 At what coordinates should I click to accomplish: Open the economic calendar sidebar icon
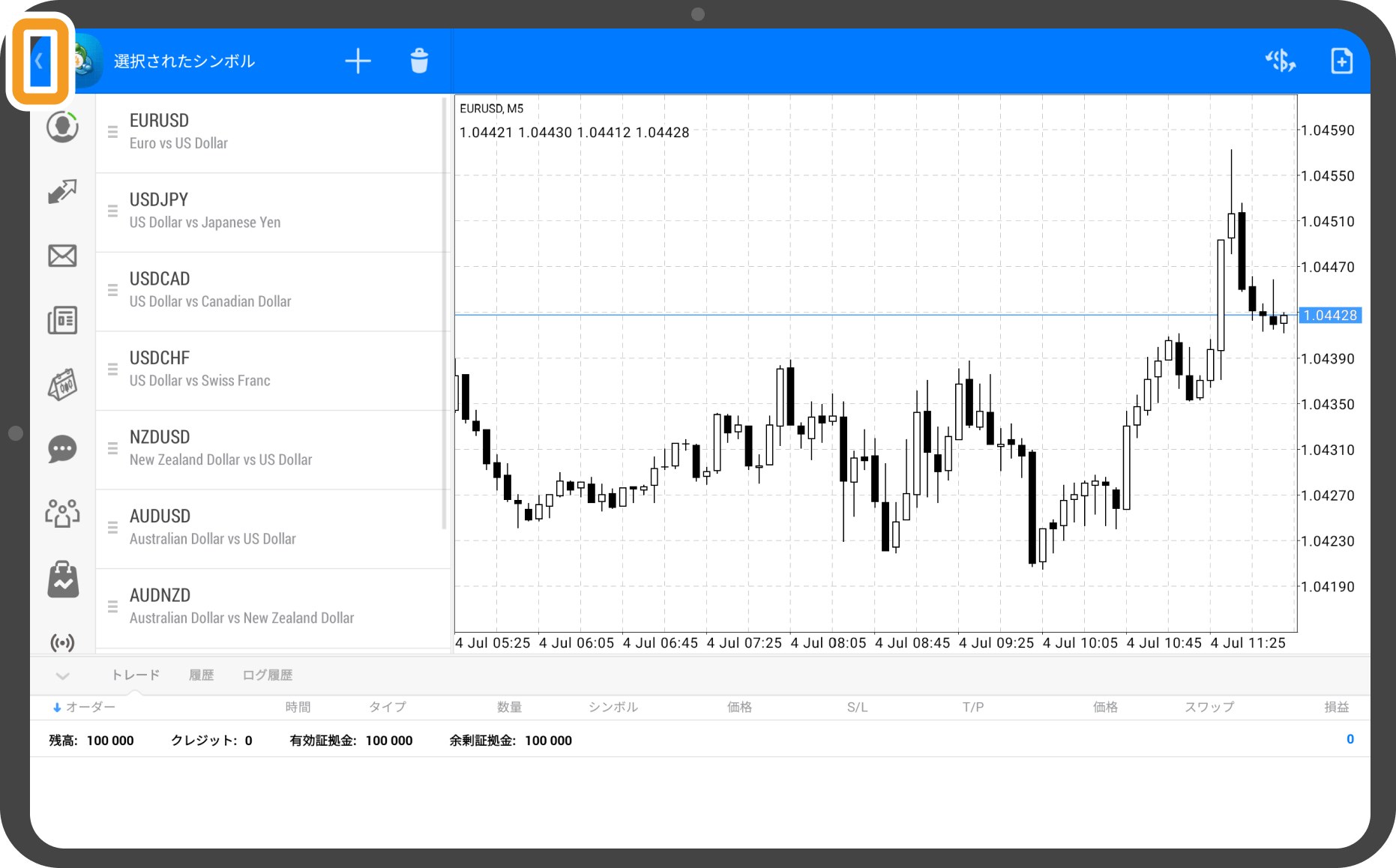coord(62,385)
